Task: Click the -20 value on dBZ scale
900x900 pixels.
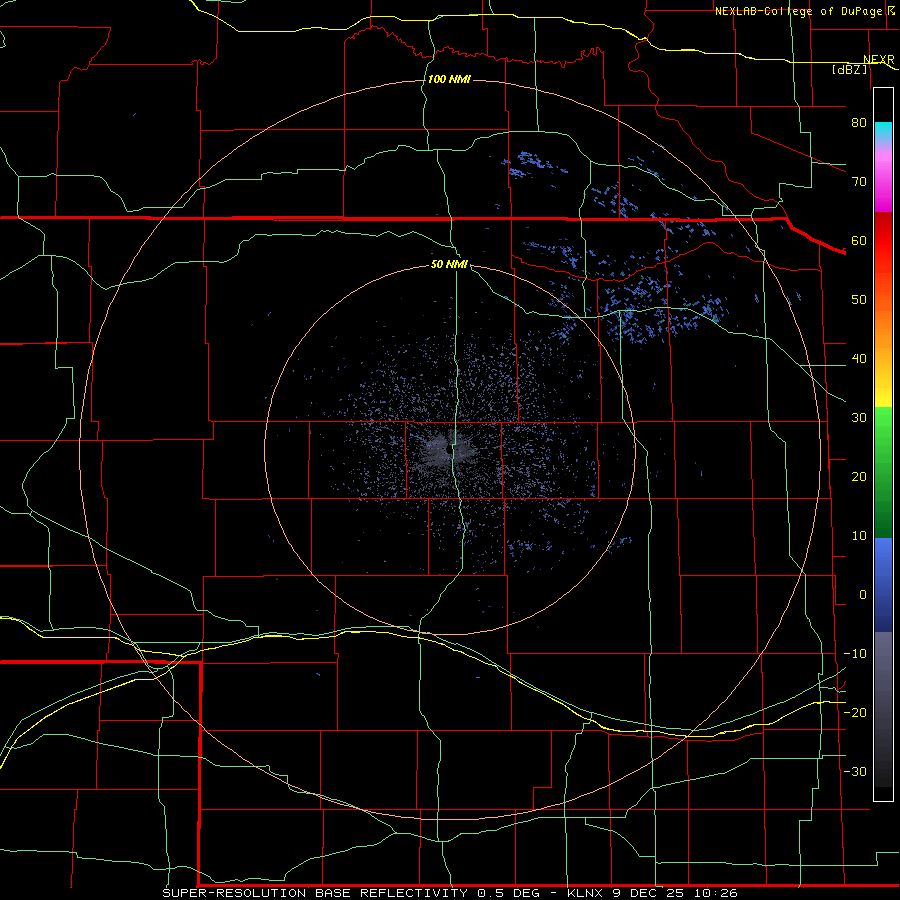Action: pos(855,712)
